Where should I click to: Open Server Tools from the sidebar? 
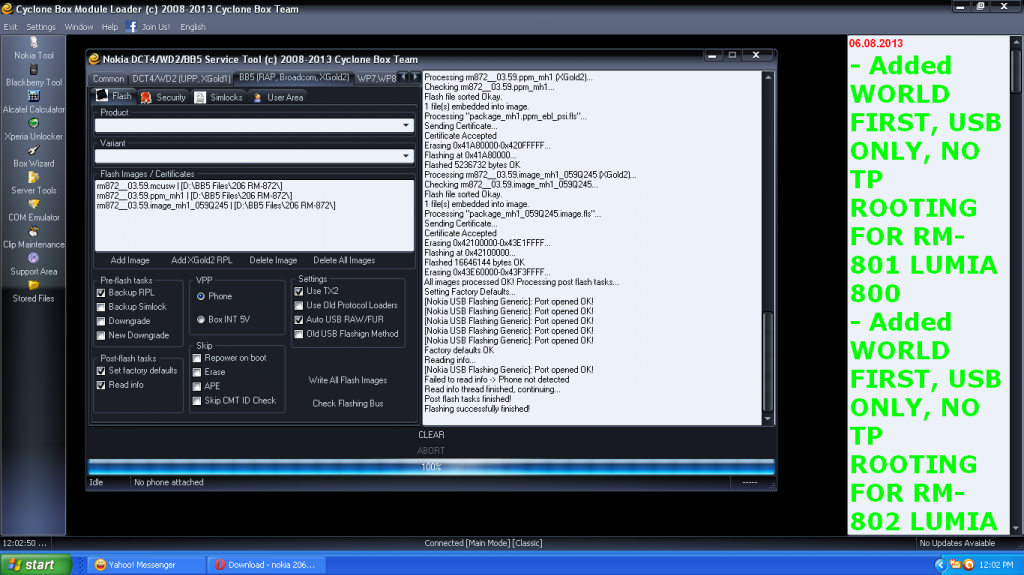[34, 178]
